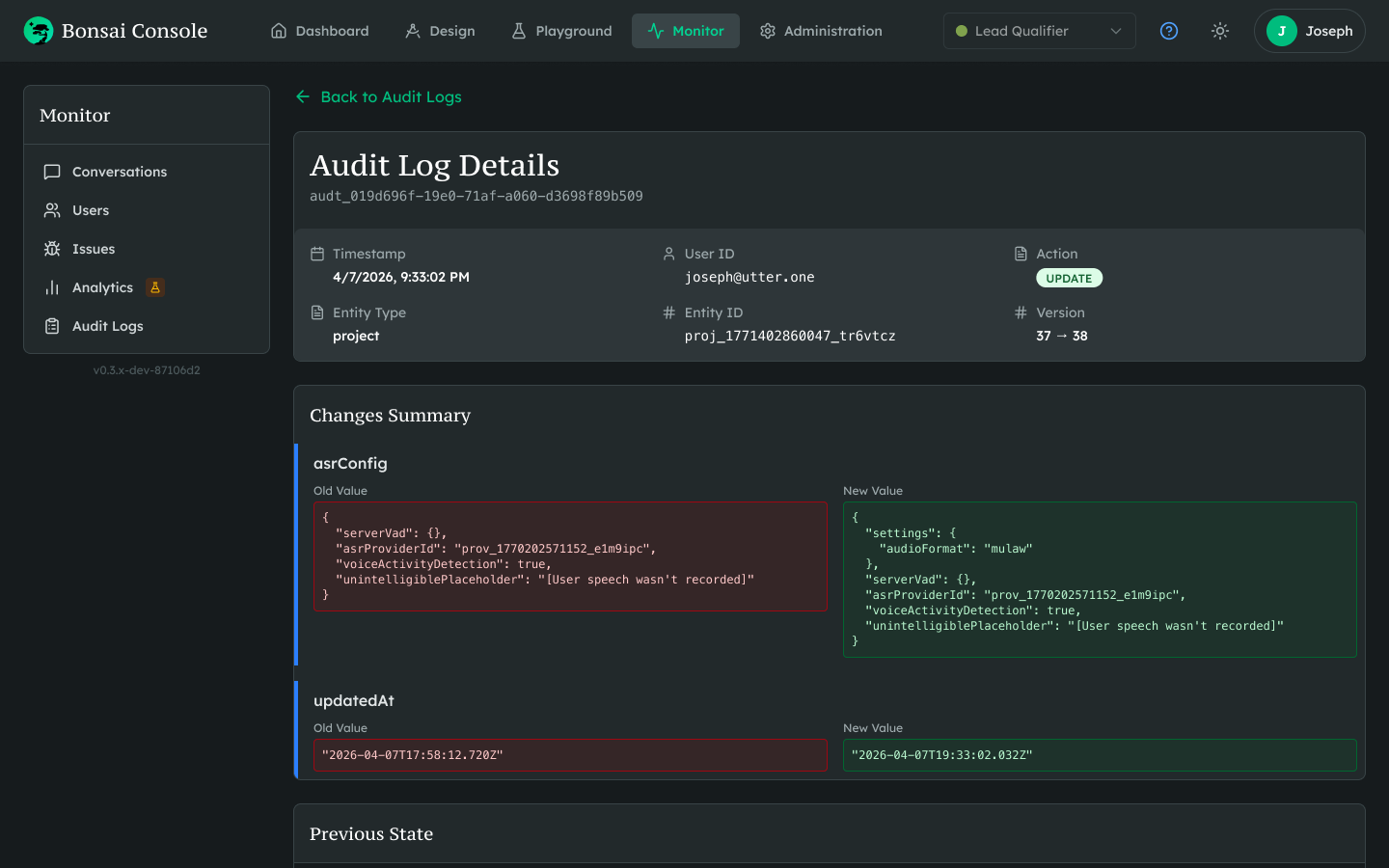Follow the Back to Audit Logs link
Screen dimensions: 1389x868
click(391, 96)
